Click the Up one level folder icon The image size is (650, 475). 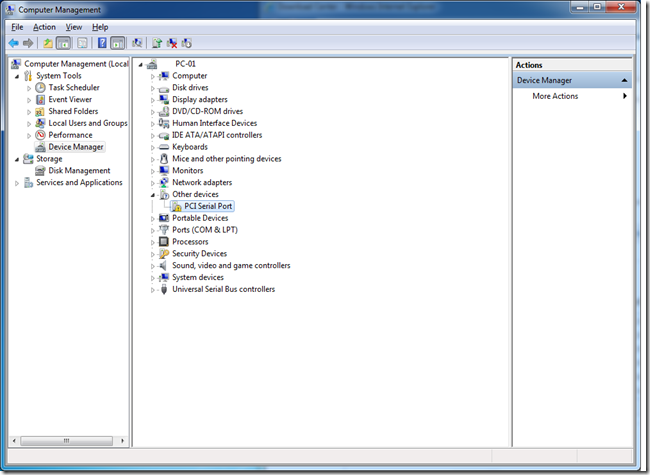(48, 43)
